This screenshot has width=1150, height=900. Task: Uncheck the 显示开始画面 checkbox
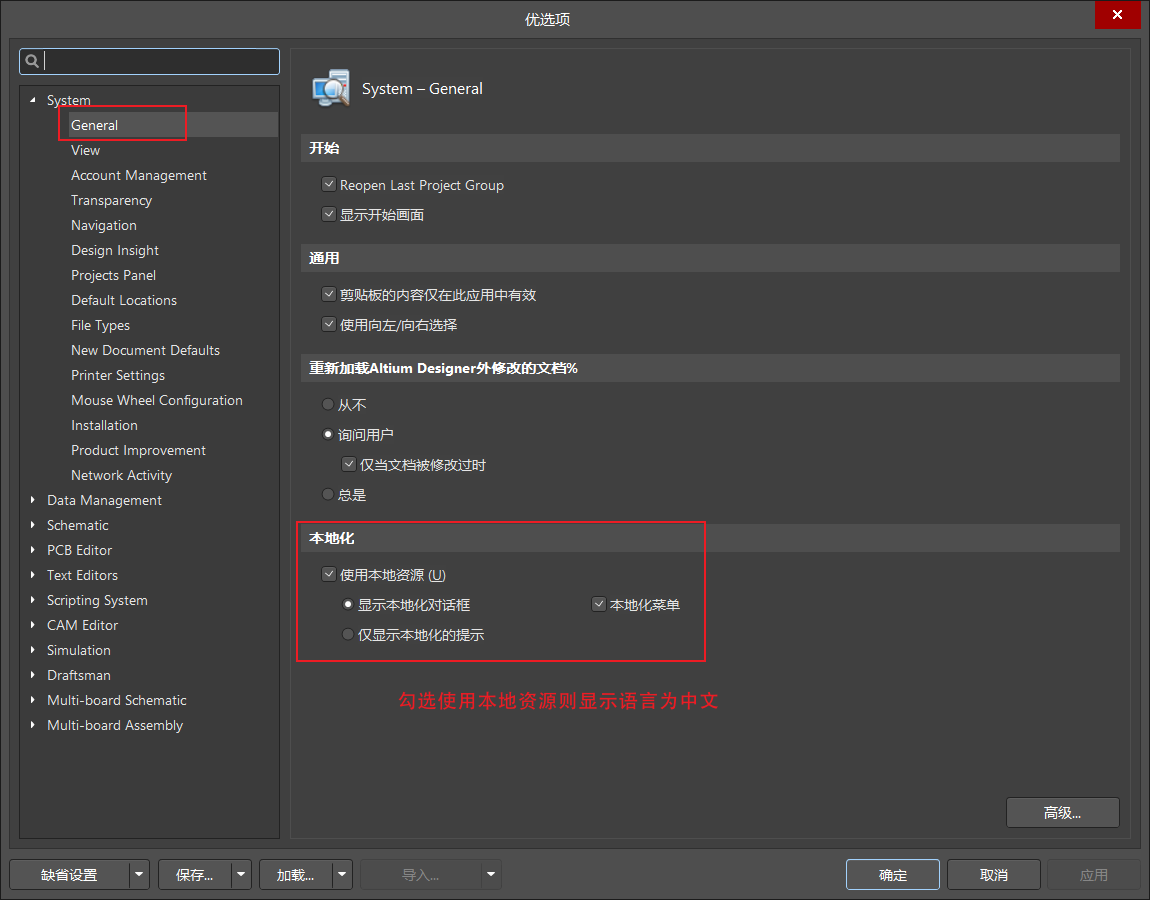pyautogui.click(x=328, y=215)
